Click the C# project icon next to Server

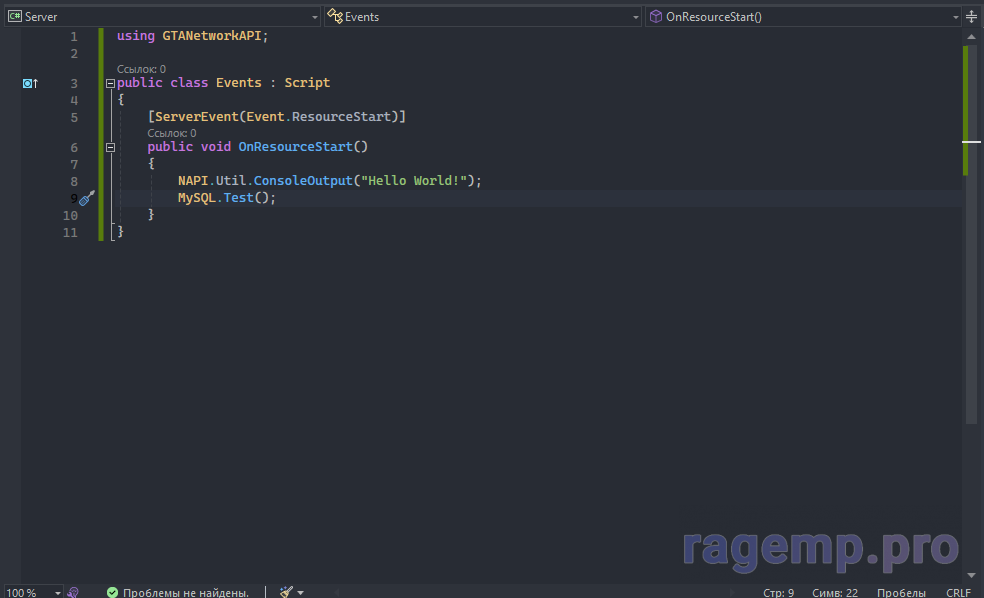[15, 17]
